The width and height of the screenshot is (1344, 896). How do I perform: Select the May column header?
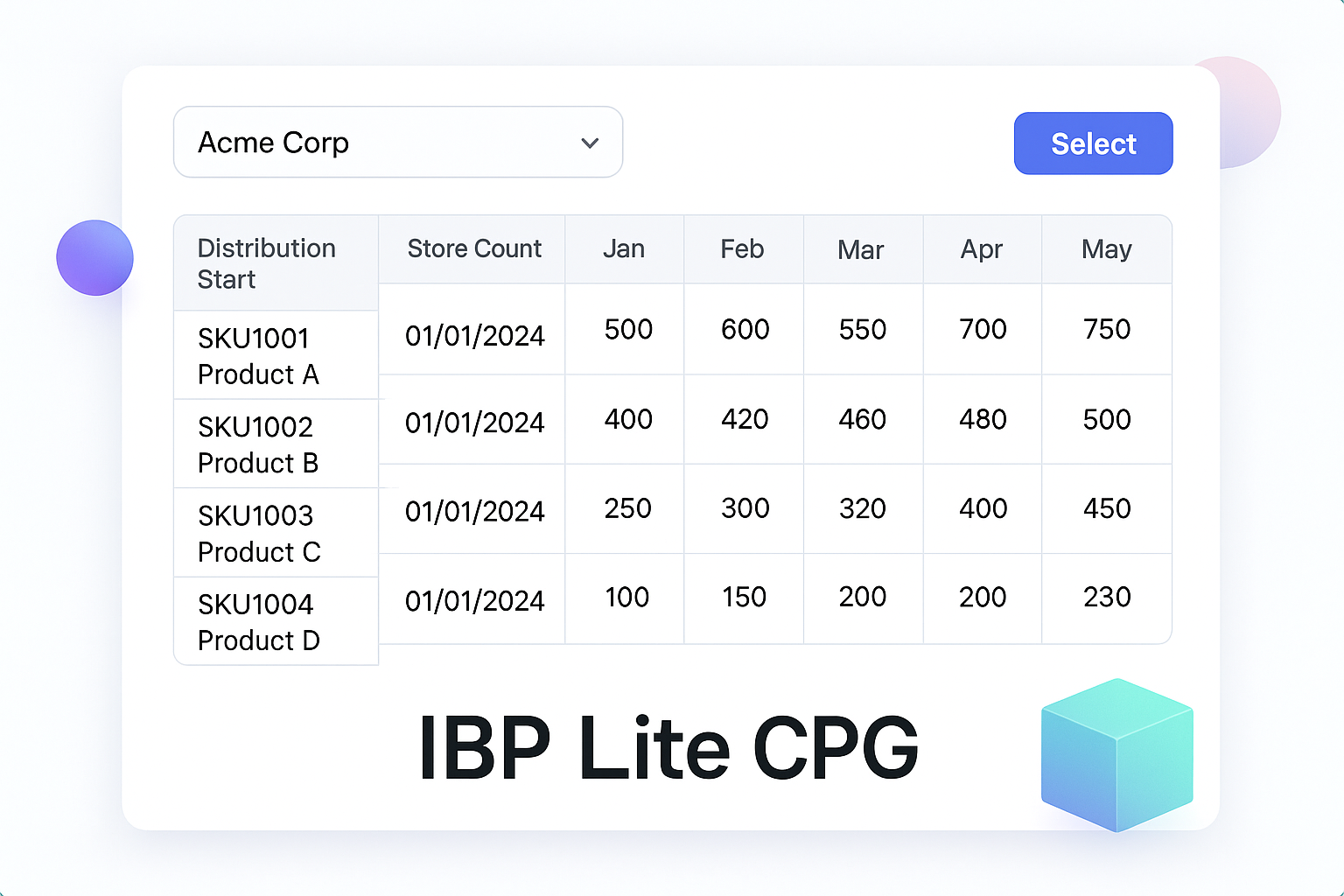[1106, 249]
